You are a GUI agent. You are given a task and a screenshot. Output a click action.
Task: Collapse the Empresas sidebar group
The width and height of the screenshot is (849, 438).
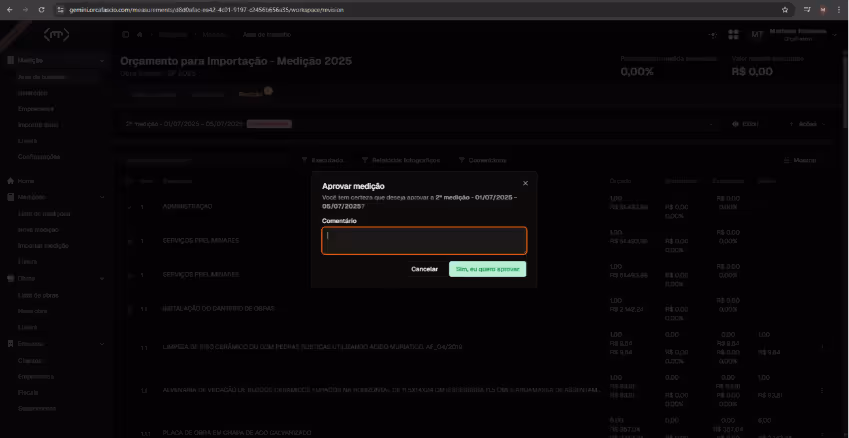coord(102,344)
